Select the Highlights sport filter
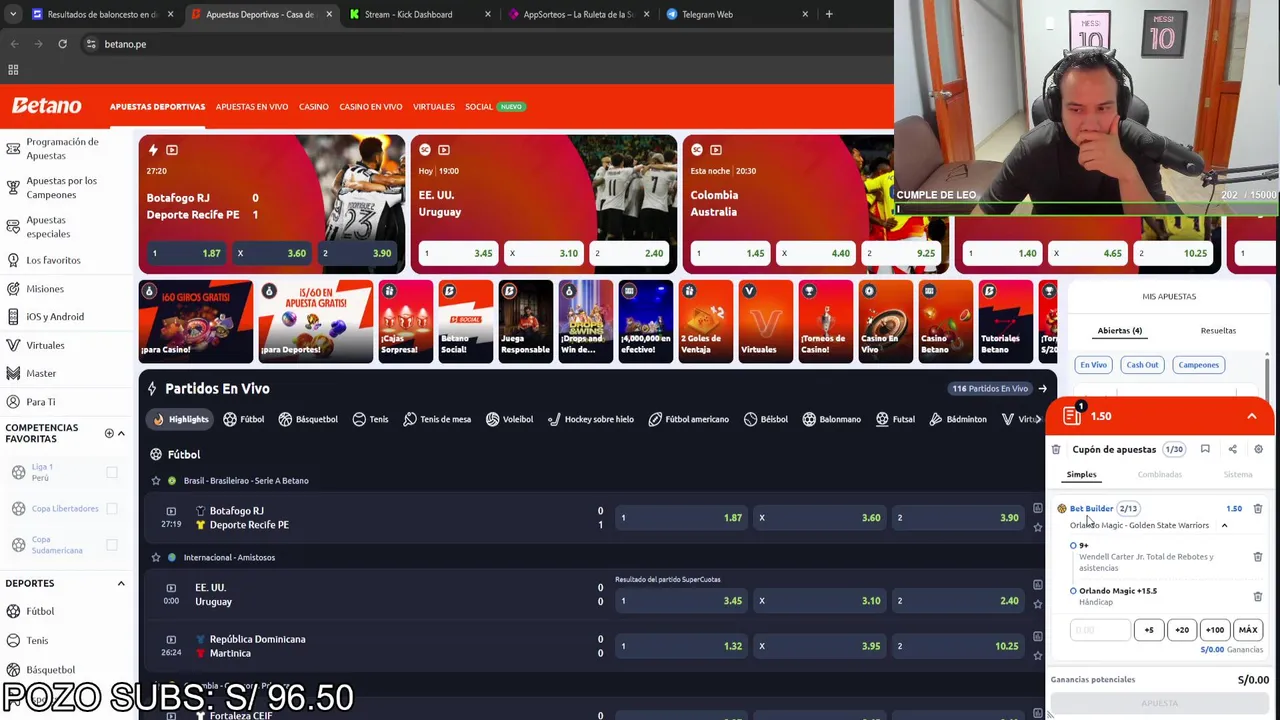The width and height of the screenshot is (1280, 720). [181, 420]
